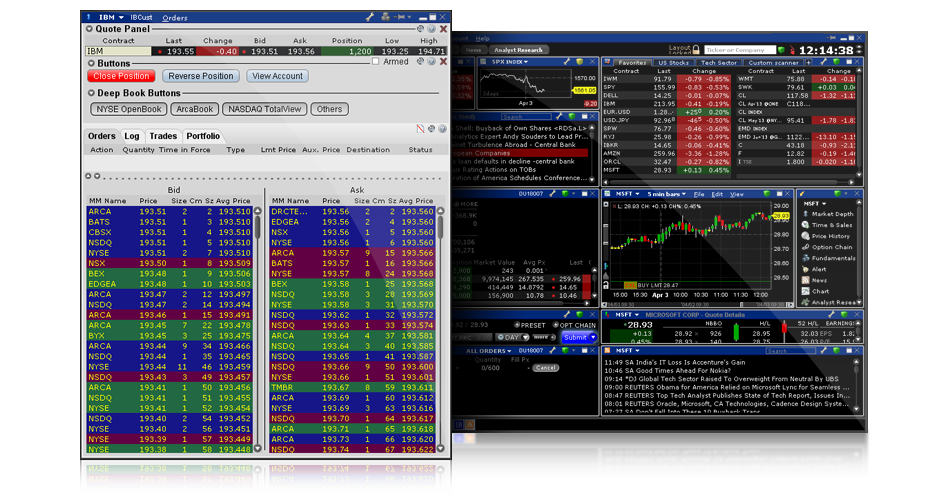Select the PRESET radio option
The height and width of the screenshot is (500, 948).
pos(516,325)
